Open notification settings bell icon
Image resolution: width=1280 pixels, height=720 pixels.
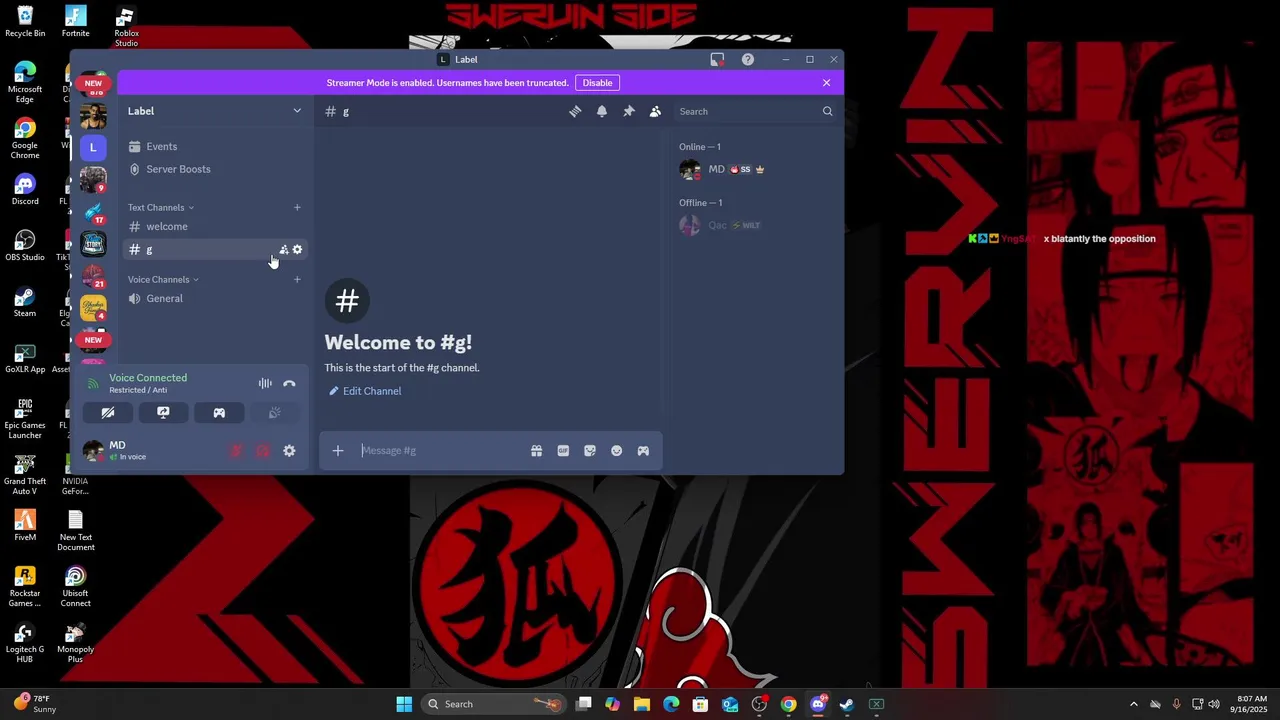(602, 111)
